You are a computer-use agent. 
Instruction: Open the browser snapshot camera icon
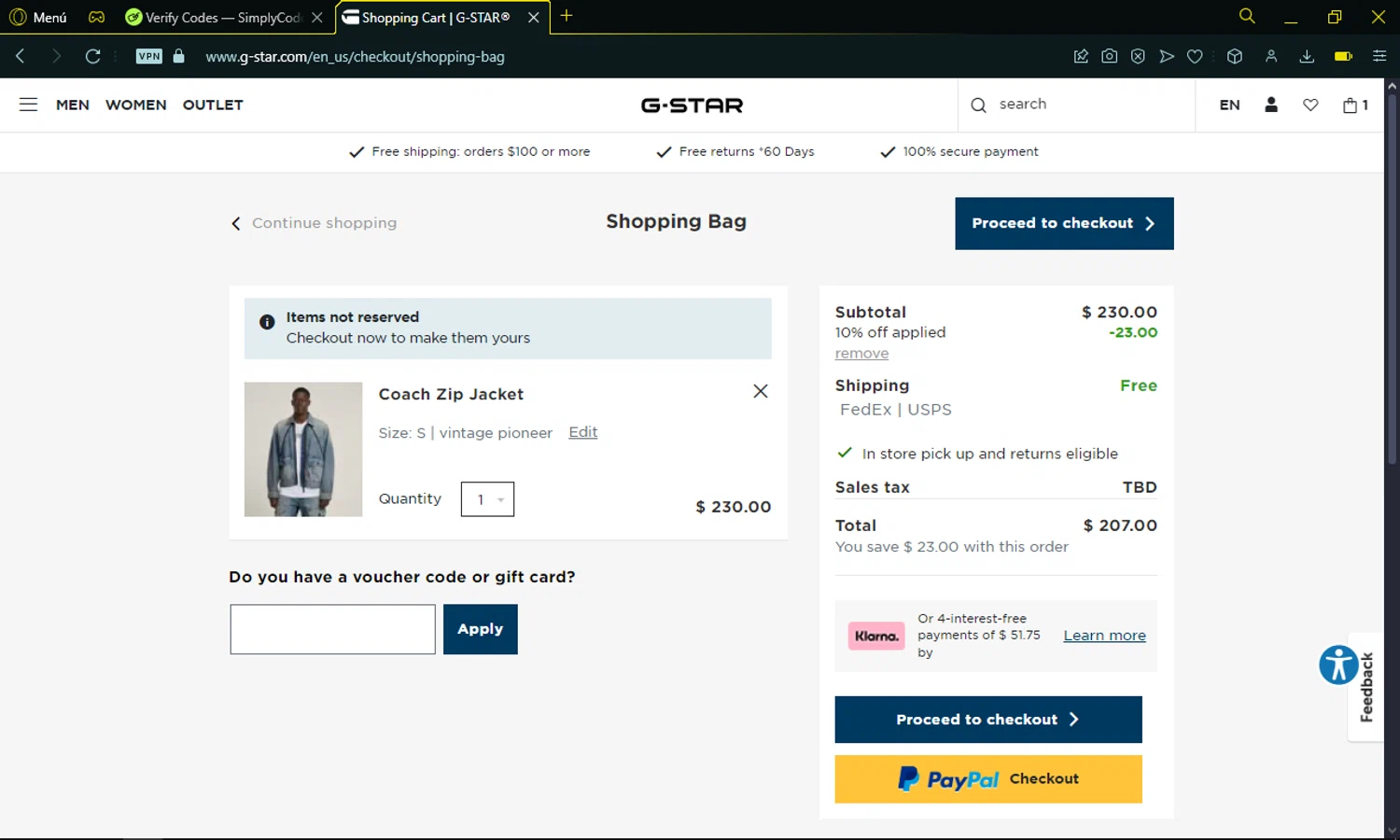[x=1109, y=56]
